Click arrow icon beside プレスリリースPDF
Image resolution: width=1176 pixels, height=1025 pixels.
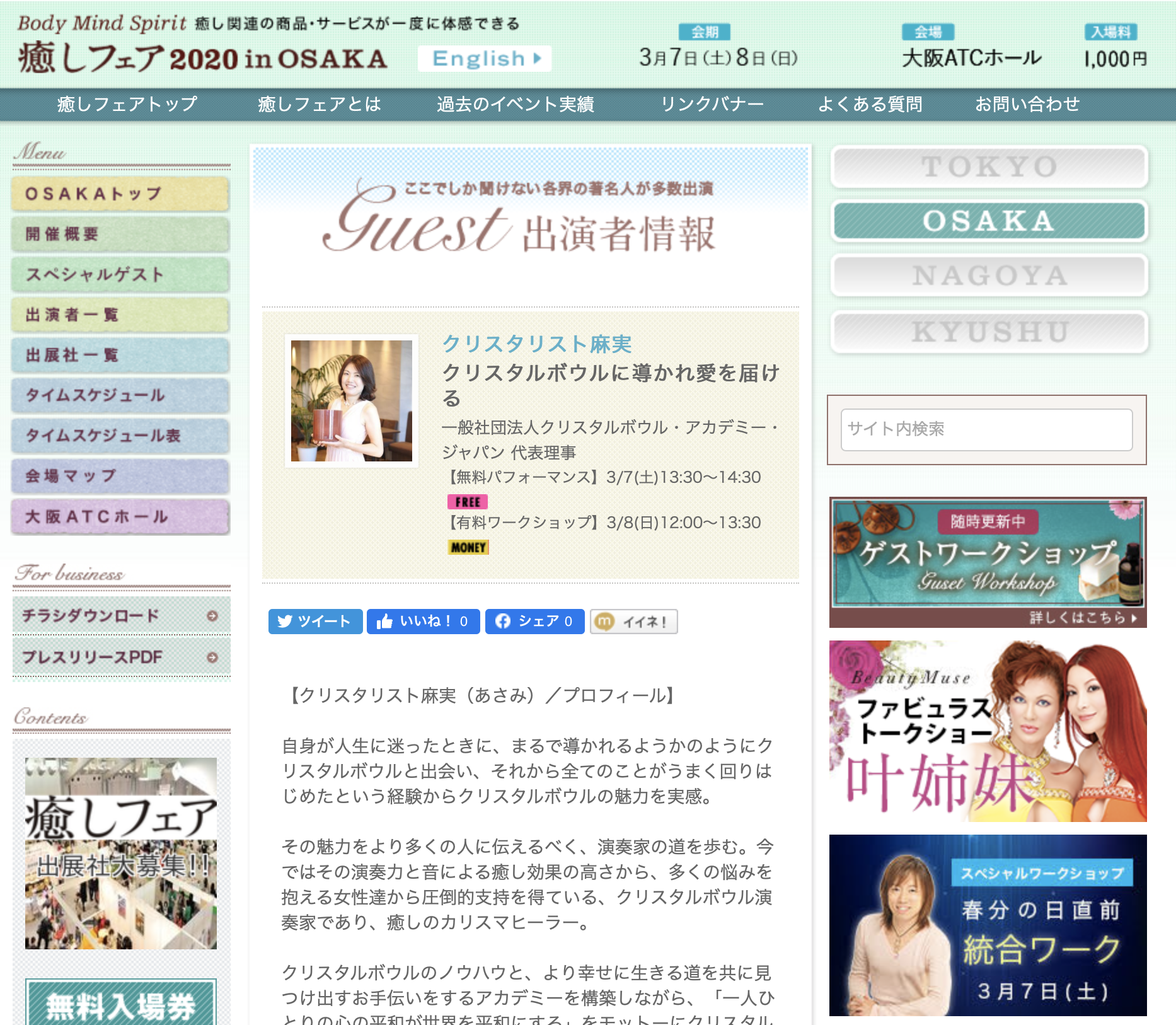coord(212,657)
